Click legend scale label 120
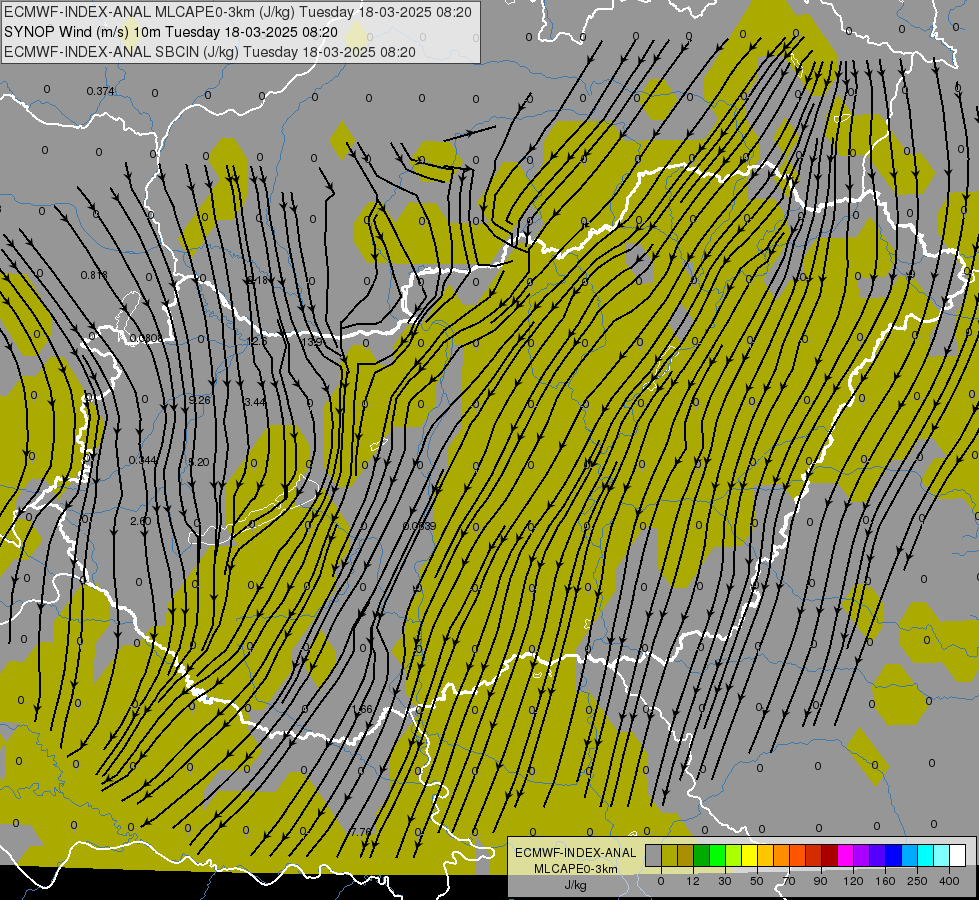 853,881
